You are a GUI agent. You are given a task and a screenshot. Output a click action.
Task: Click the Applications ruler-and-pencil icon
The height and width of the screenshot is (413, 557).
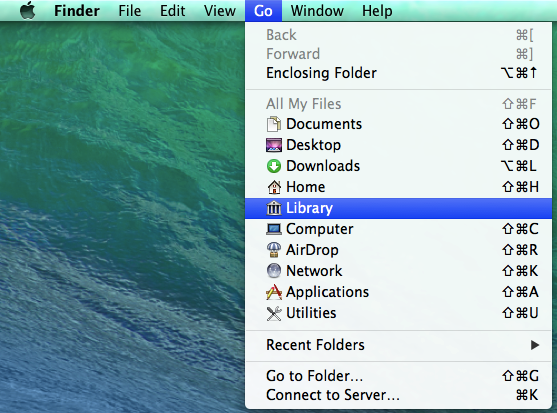(x=274, y=292)
